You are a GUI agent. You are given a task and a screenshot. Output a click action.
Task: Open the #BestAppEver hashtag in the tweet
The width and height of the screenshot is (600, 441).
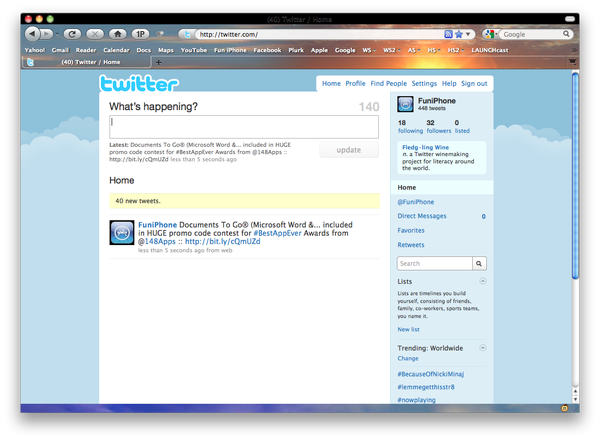point(277,233)
